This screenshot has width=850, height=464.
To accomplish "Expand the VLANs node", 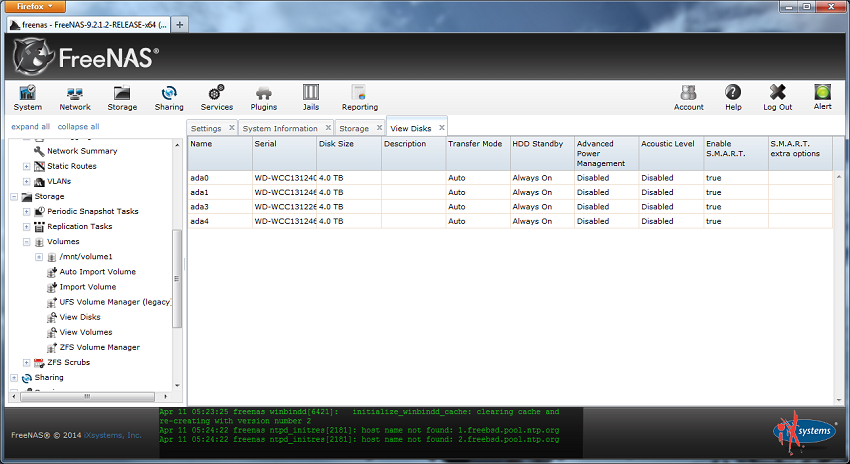I will point(26,181).
